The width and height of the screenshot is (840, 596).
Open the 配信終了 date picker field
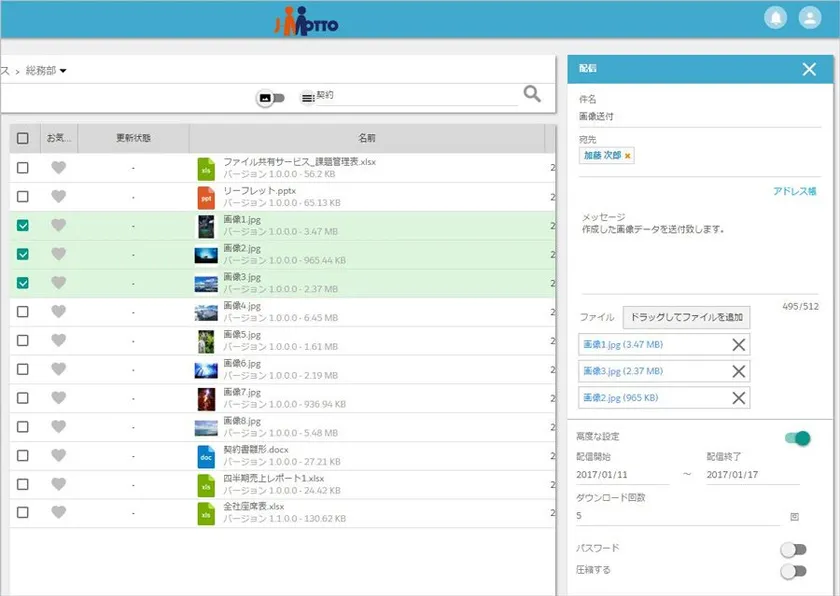[752, 475]
